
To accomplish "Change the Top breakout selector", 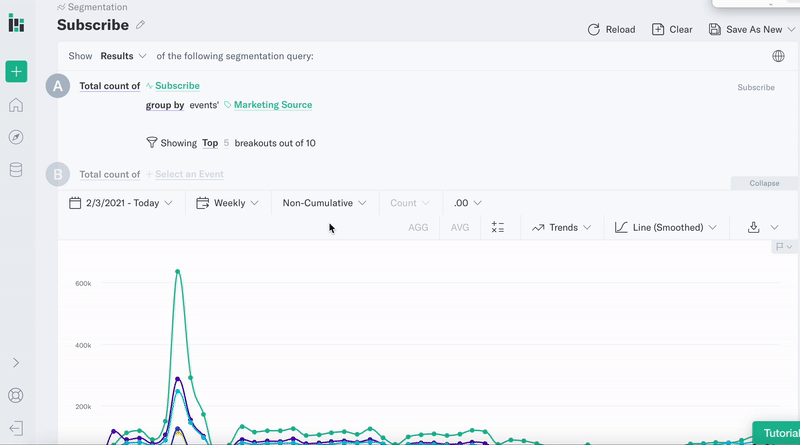I will pyautogui.click(x=210, y=143).
